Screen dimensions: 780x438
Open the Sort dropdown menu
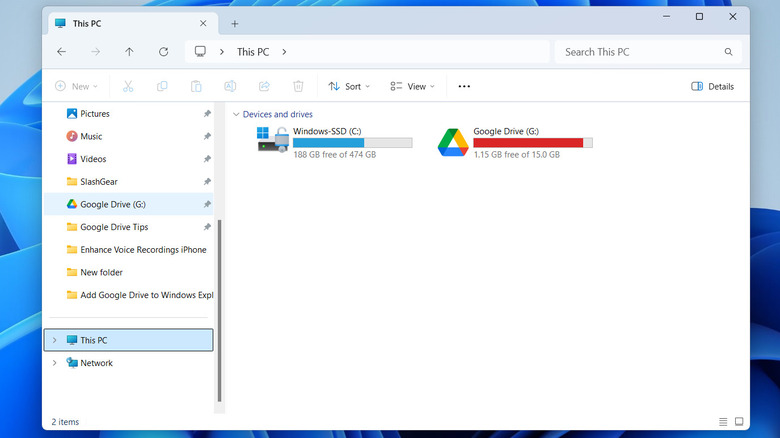pos(349,86)
